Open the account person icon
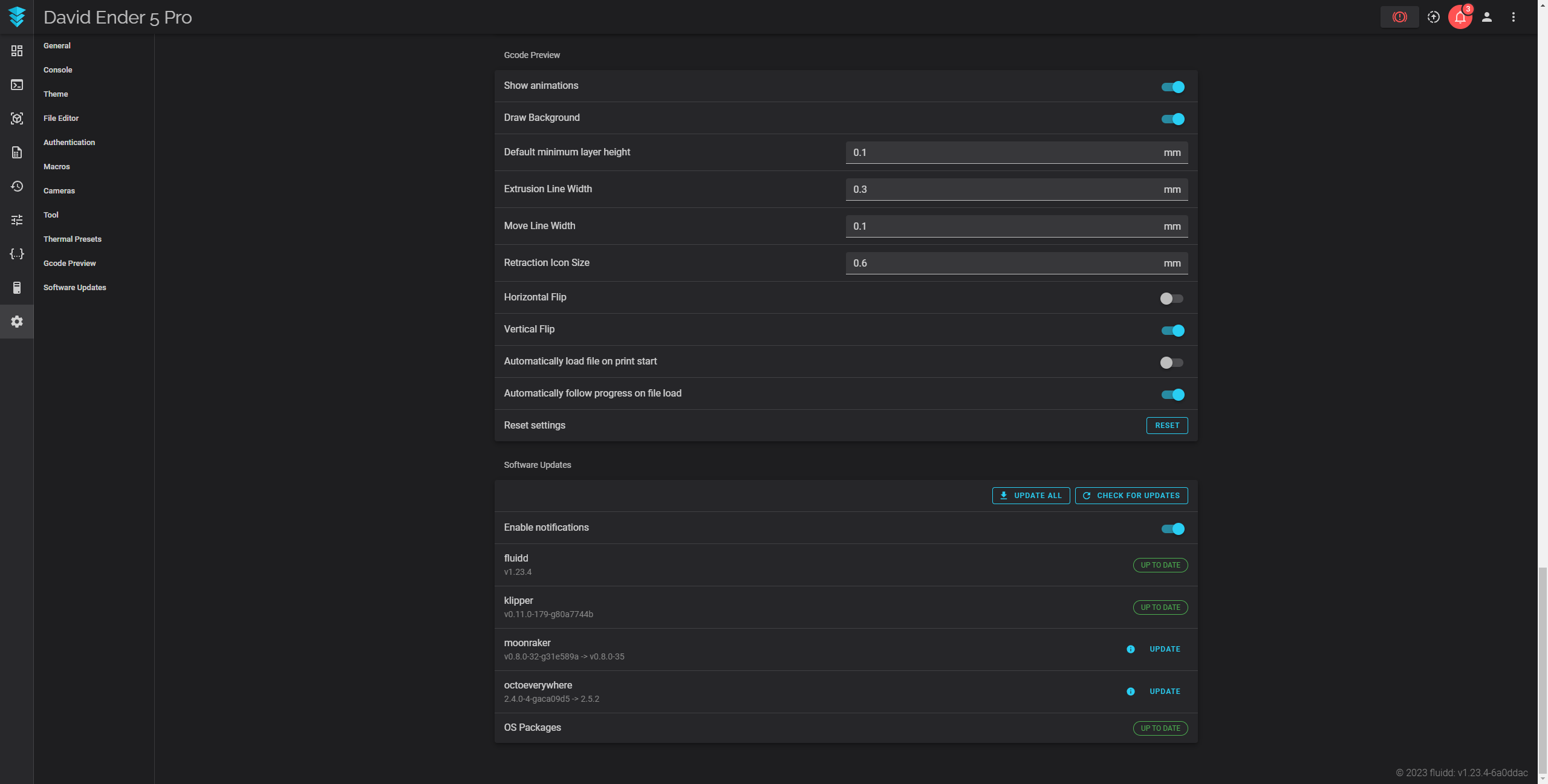The width and height of the screenshot is (1548, 784). tap(1487, 17)
